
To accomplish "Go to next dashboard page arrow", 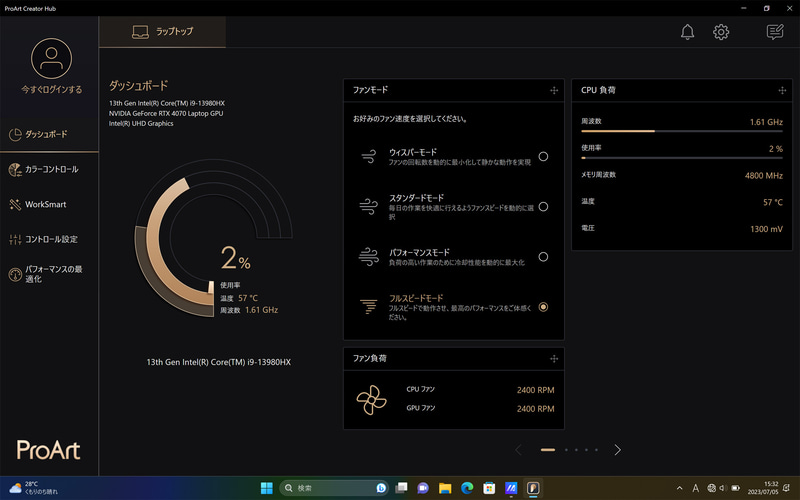I will pos(617,449).
